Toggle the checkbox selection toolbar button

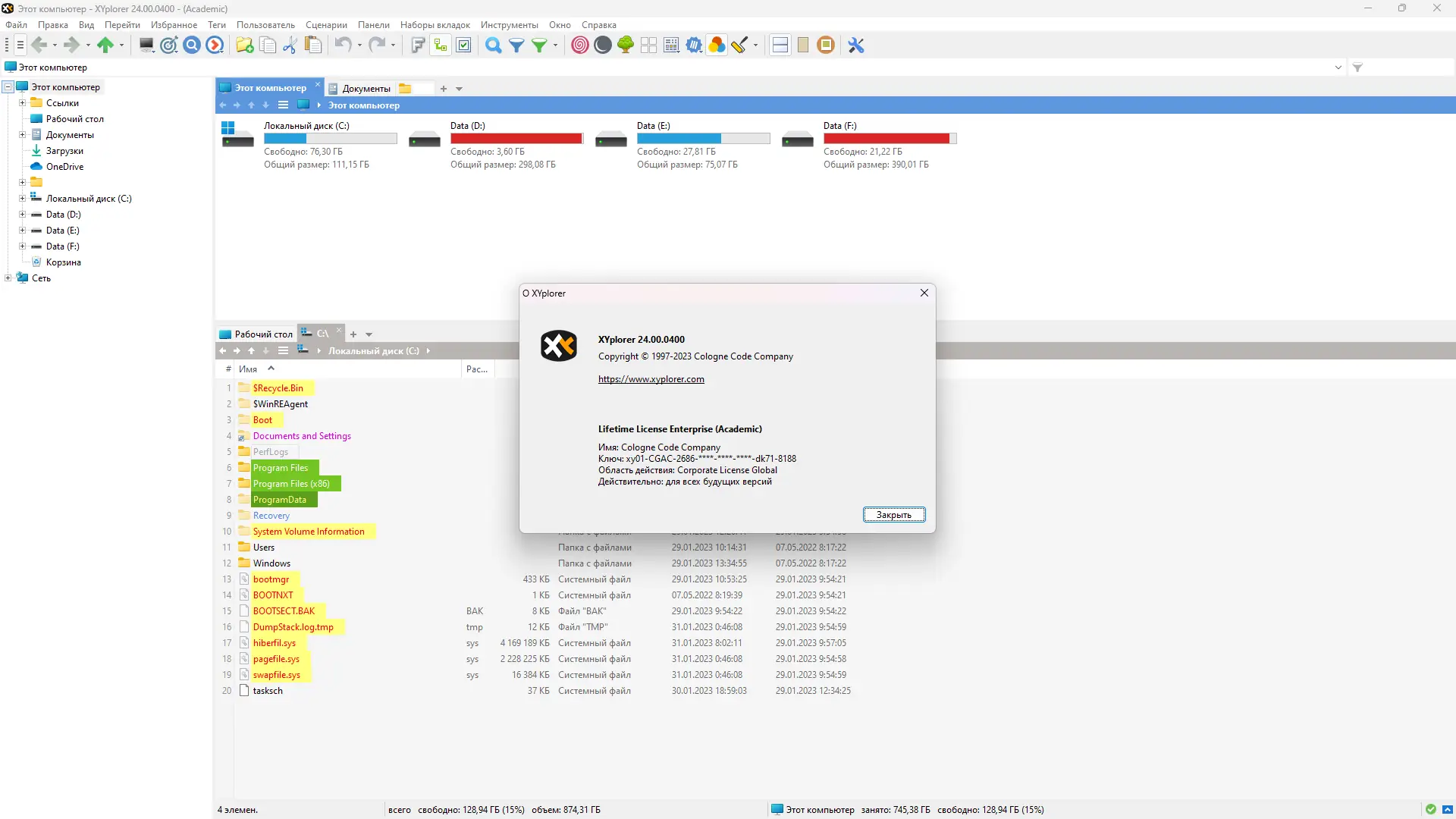coord(464,45)
